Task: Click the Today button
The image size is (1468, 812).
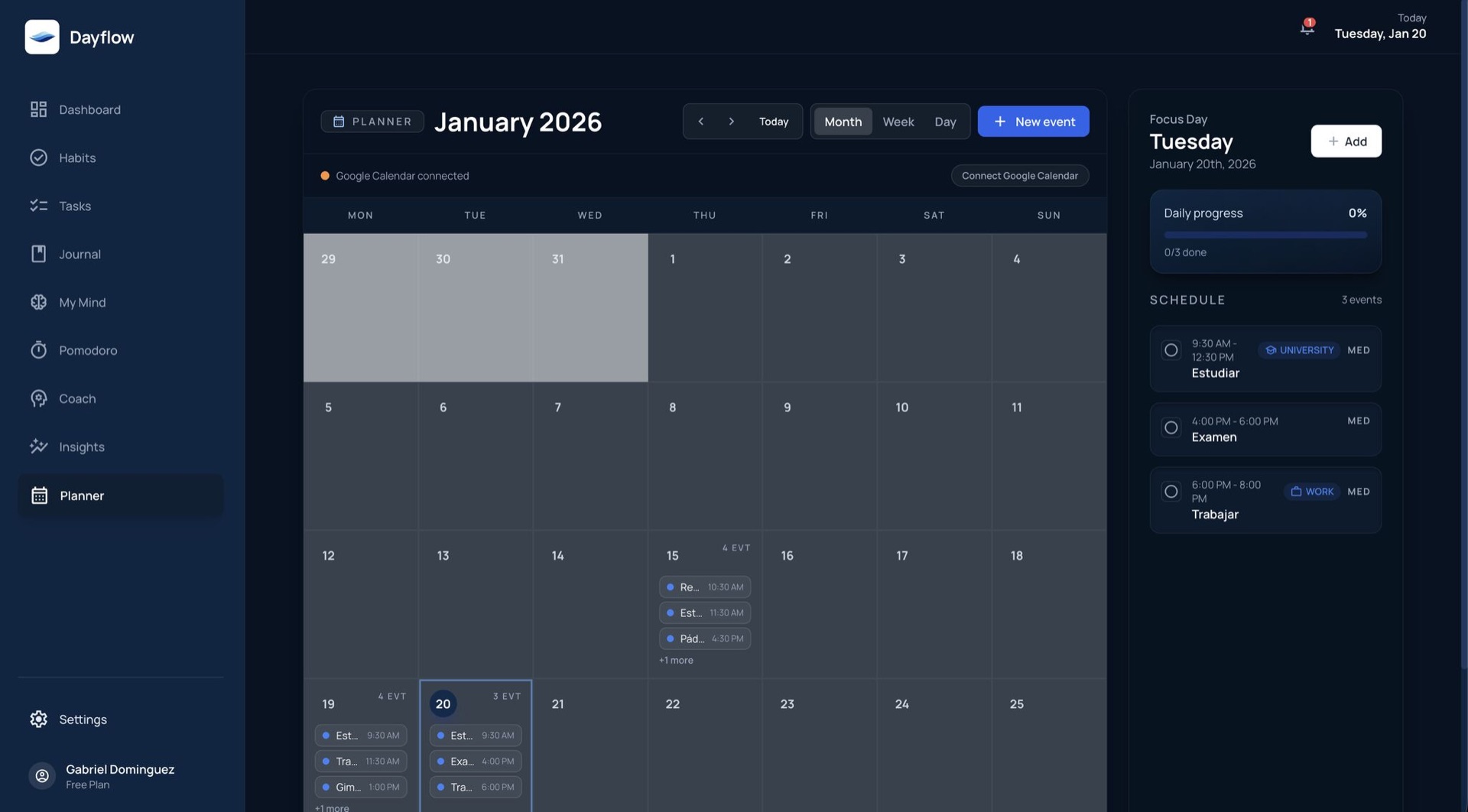Action: point(774,122)
